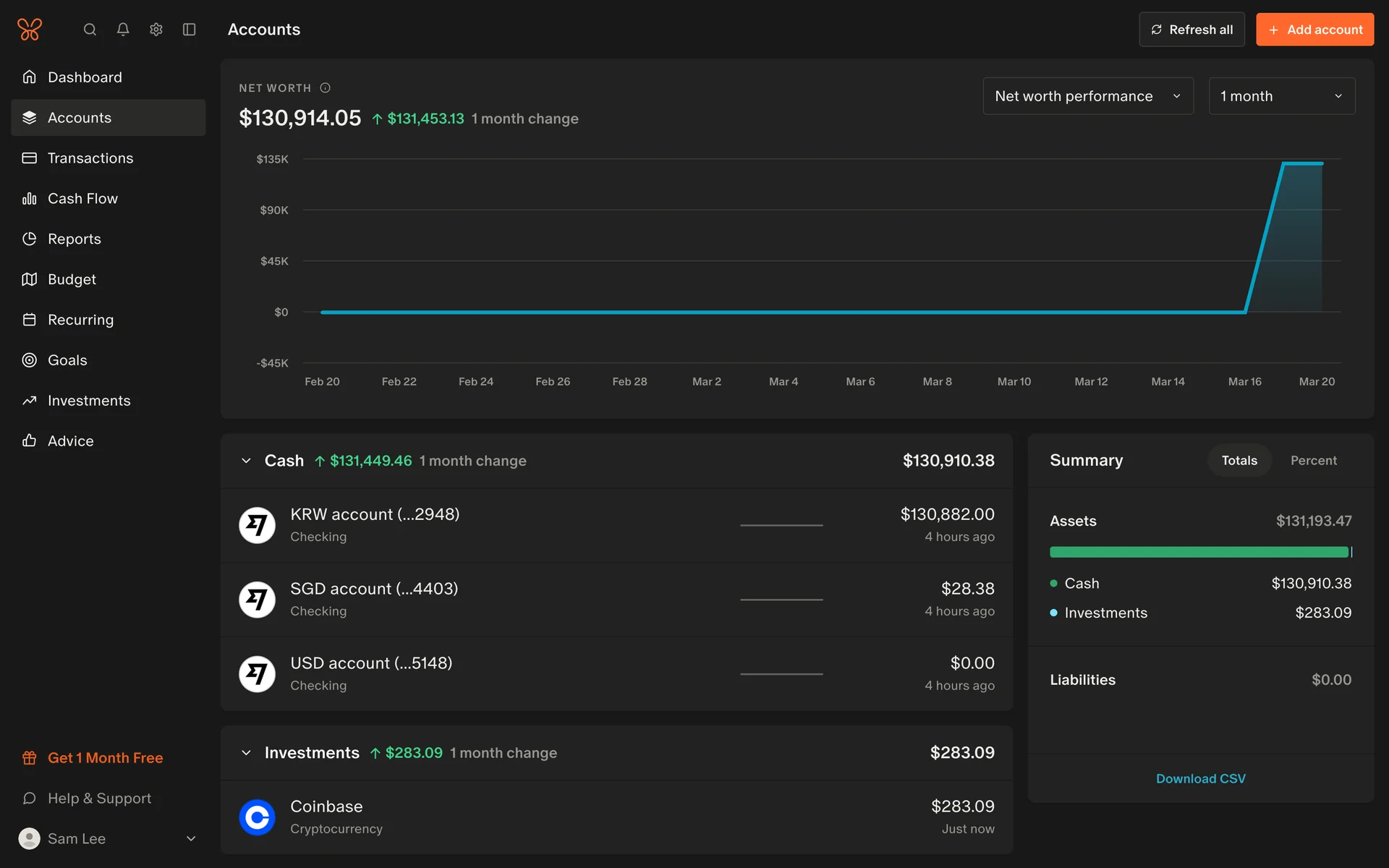Click the net worth info icon
The height and width of the screenshot is (868, 1389).
coord(326,88)
